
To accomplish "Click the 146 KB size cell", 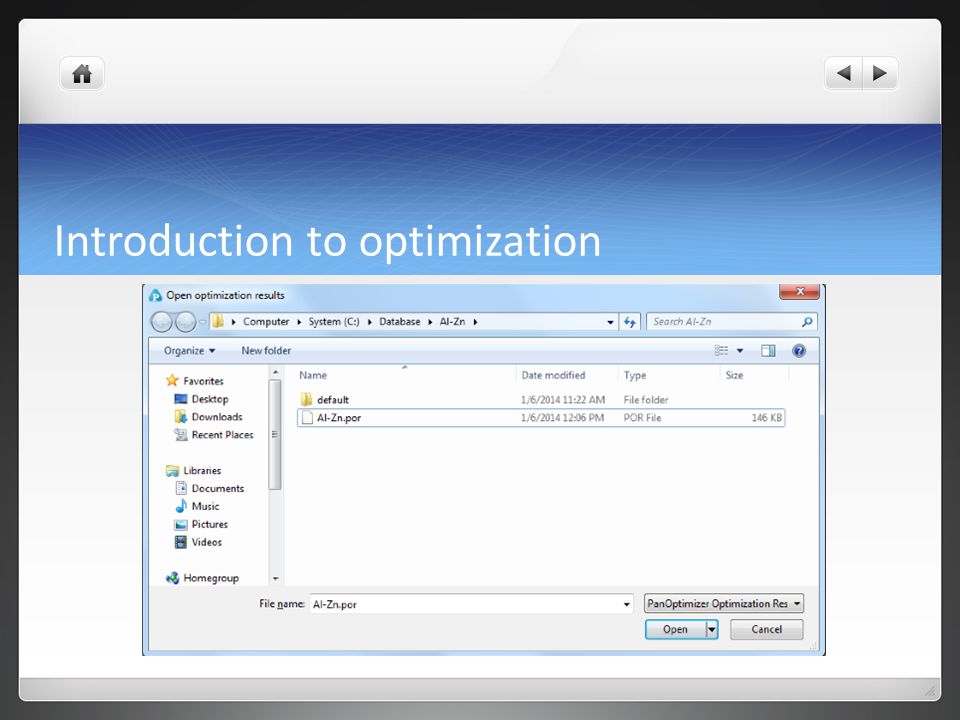I will [x=767, y=418].
